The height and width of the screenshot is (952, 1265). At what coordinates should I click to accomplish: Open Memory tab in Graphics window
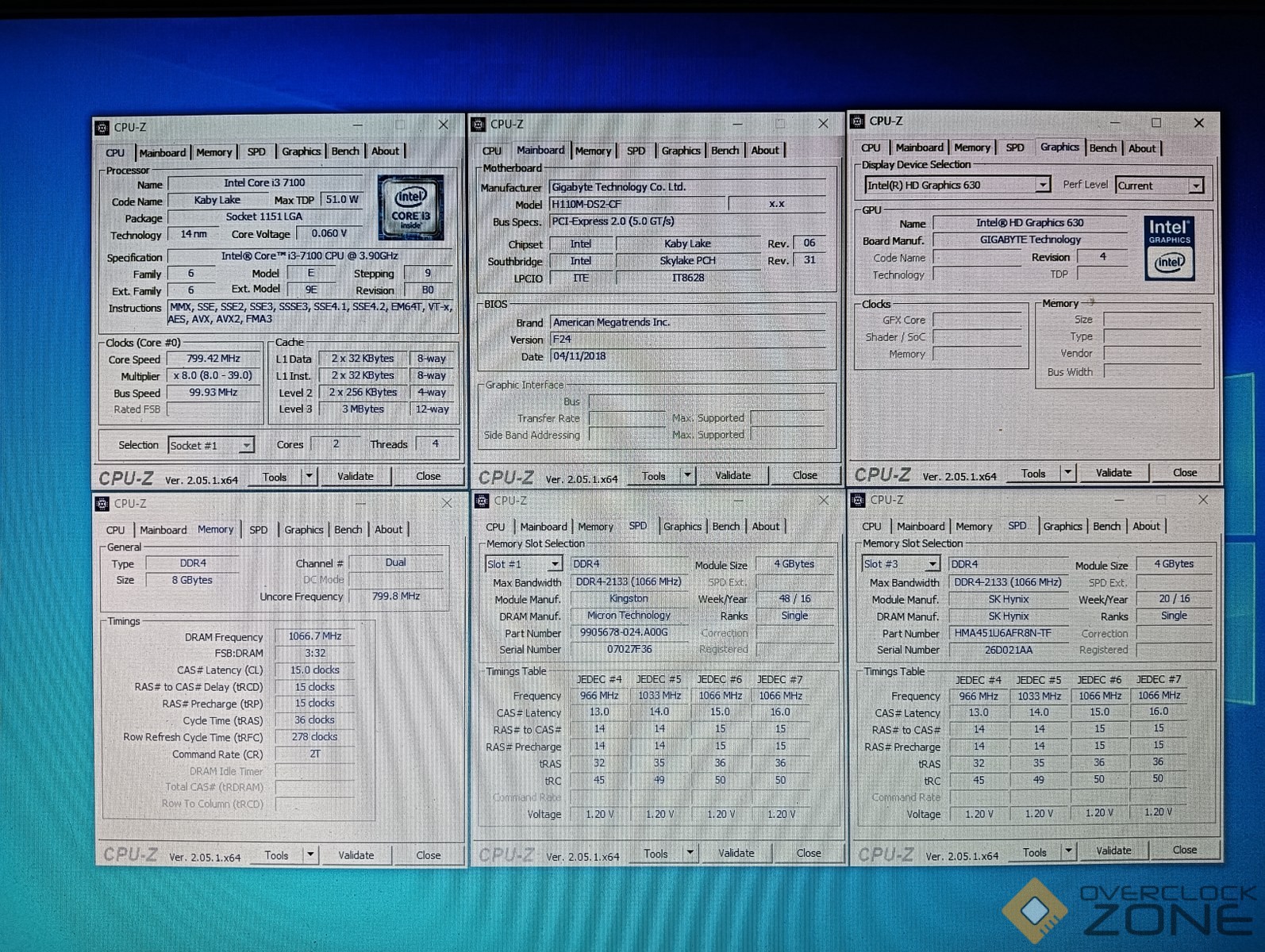point(972,148)
